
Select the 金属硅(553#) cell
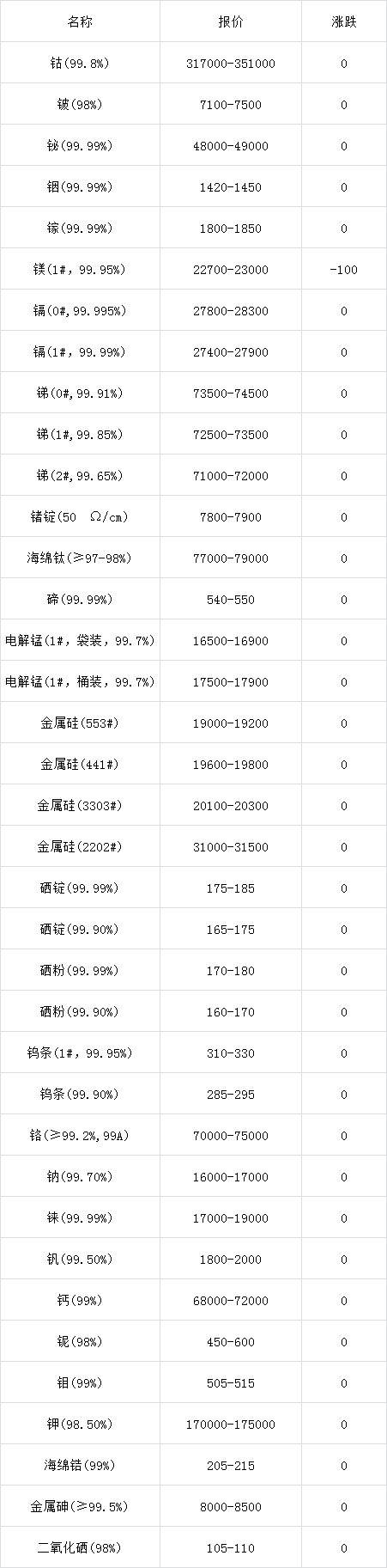(80, 723)
